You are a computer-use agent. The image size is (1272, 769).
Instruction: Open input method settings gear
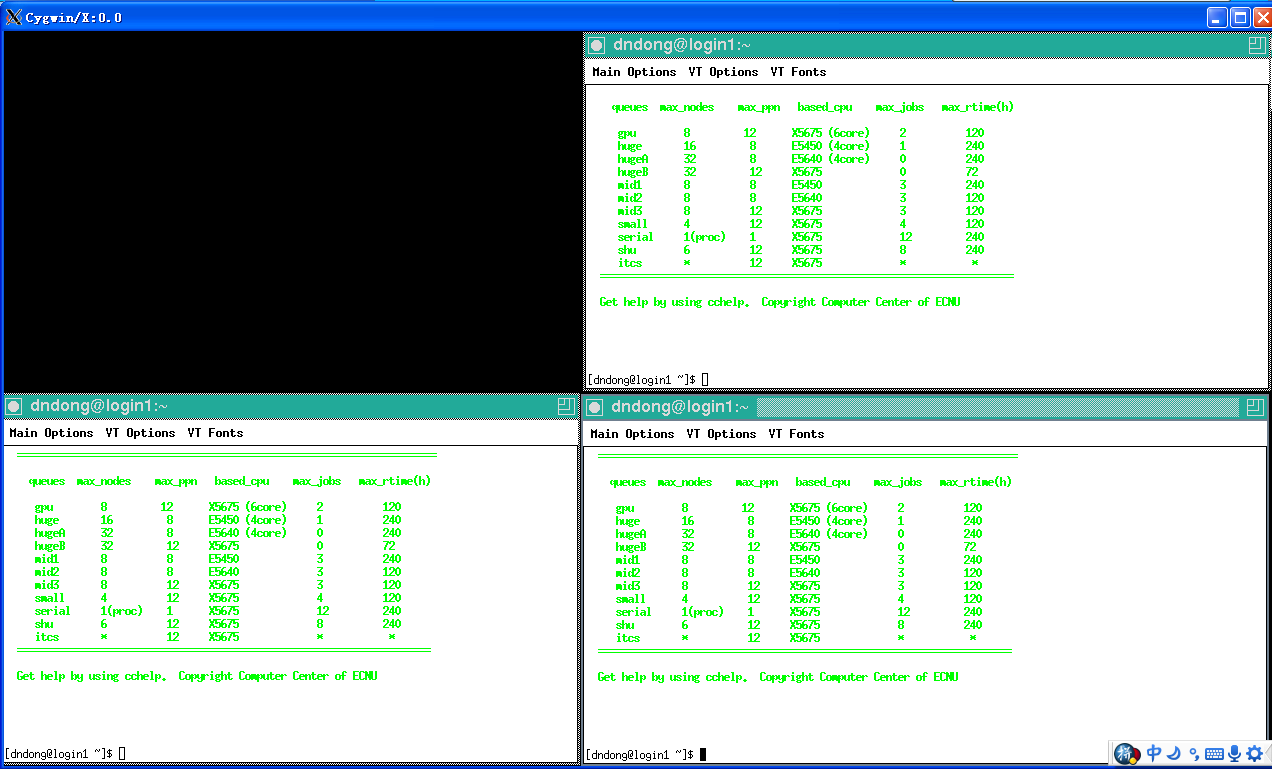pyautogui.click(x=1254, y=754)
